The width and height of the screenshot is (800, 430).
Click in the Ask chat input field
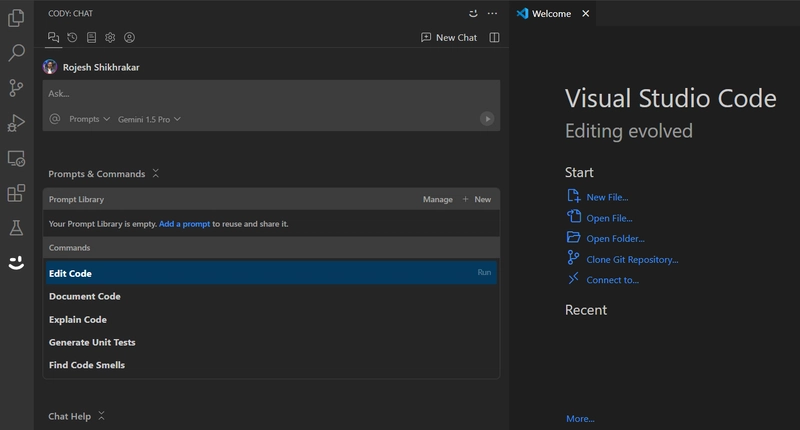(x=270, y=94)
